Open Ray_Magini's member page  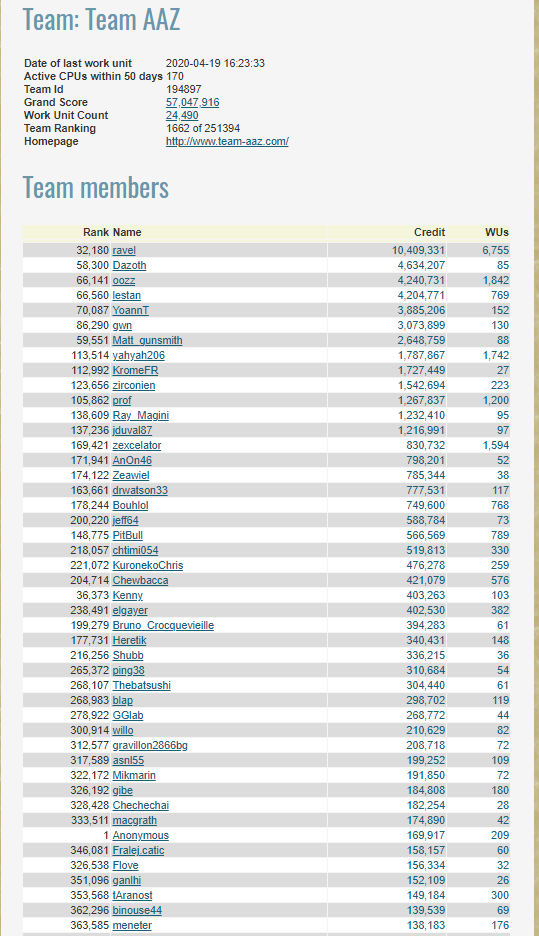[141, 415]
